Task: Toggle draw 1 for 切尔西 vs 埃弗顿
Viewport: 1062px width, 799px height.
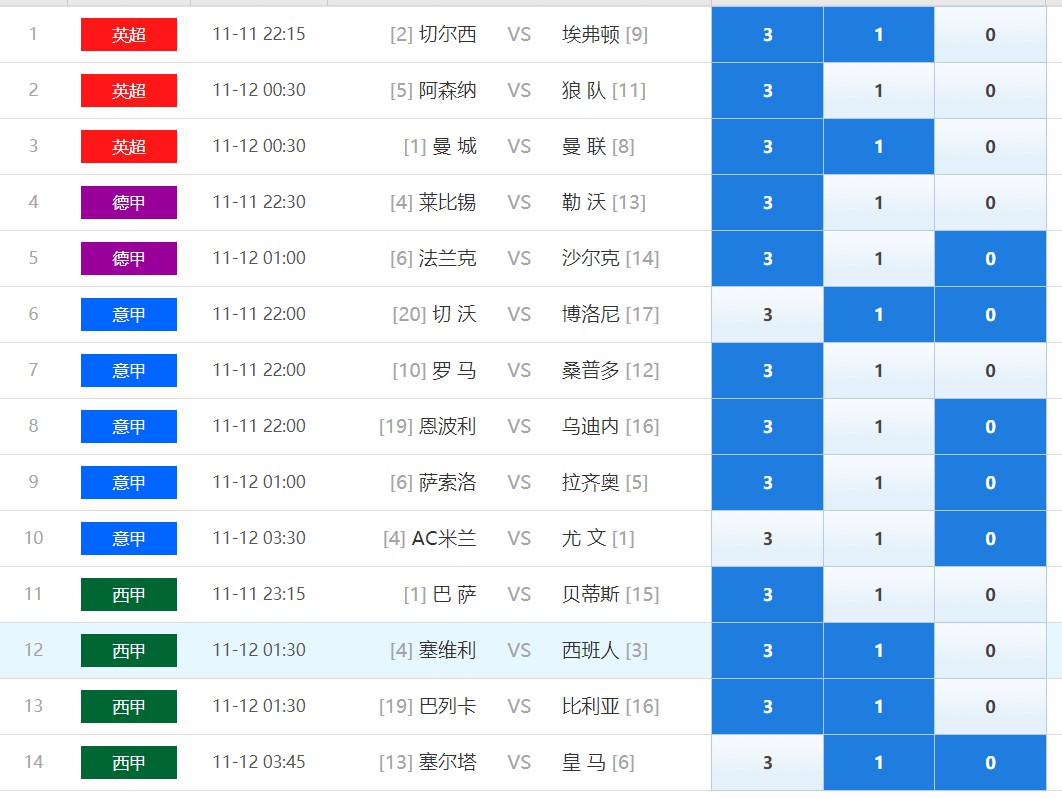Action: [878, 35]
